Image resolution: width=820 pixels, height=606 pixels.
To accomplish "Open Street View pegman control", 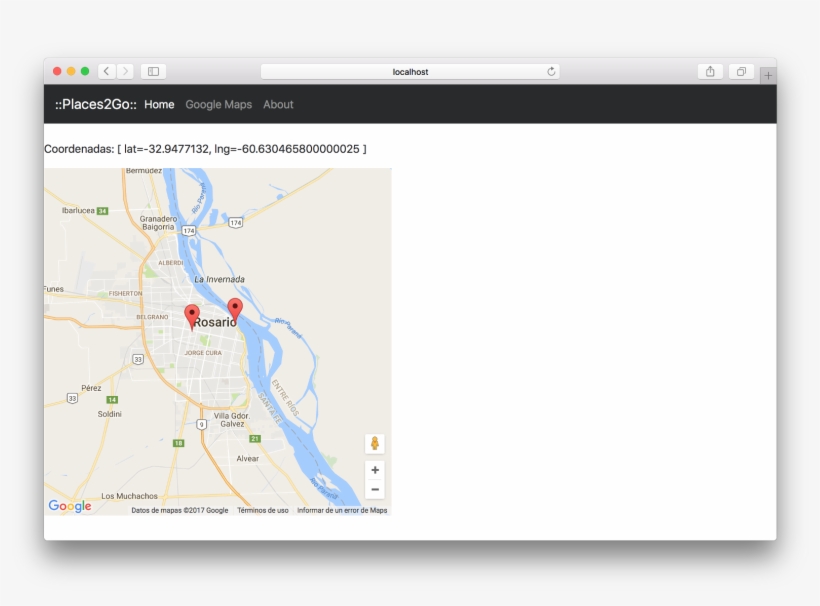I will 375,443.
